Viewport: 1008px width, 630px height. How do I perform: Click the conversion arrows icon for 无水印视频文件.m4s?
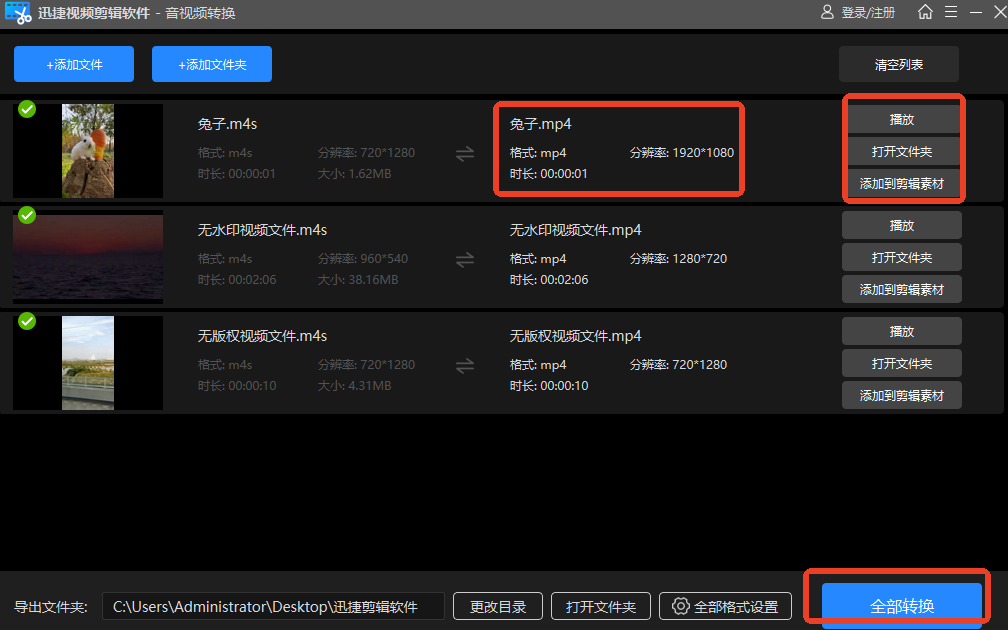point(464,258)
